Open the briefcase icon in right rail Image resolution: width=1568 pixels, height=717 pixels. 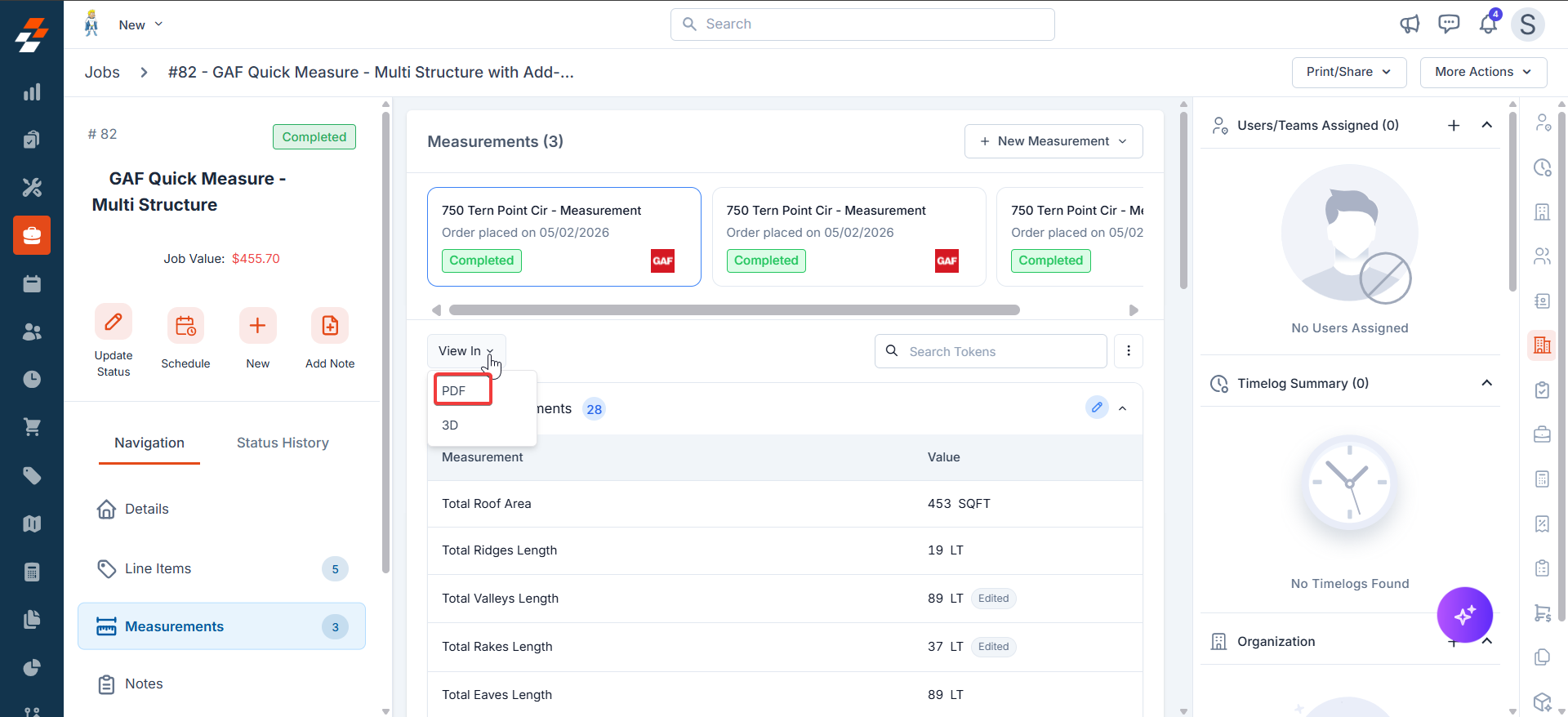click(1542, 434)
